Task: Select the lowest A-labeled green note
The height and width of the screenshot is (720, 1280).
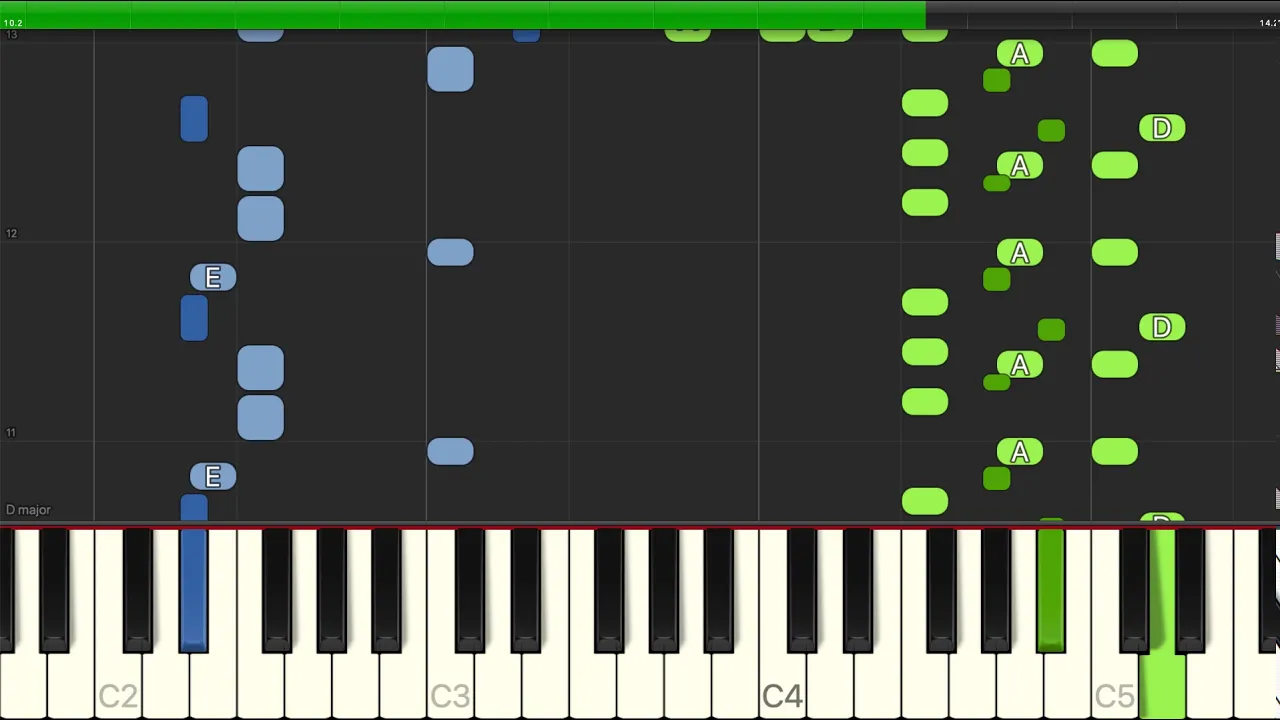Action: click(x=1020, y=453)
